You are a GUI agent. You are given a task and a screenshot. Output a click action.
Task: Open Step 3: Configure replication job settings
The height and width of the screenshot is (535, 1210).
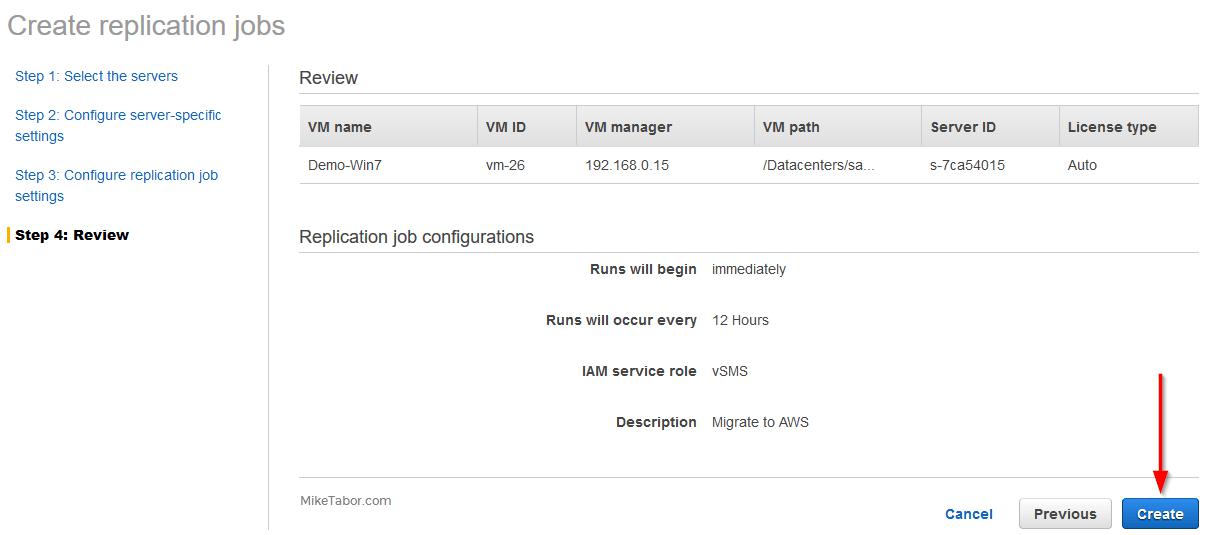tap(116, 185)
